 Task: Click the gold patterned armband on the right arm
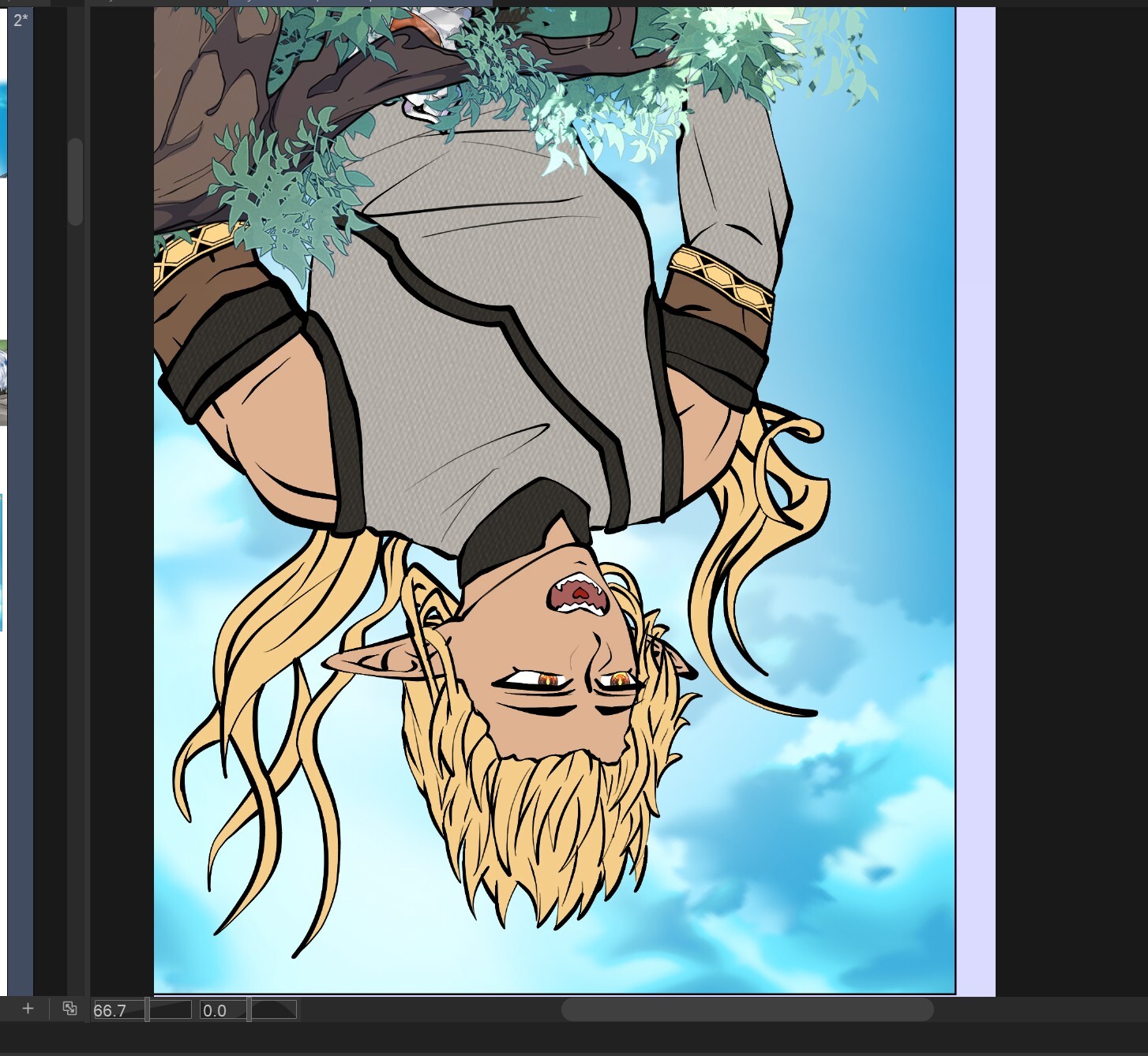(x=722, y=280)
